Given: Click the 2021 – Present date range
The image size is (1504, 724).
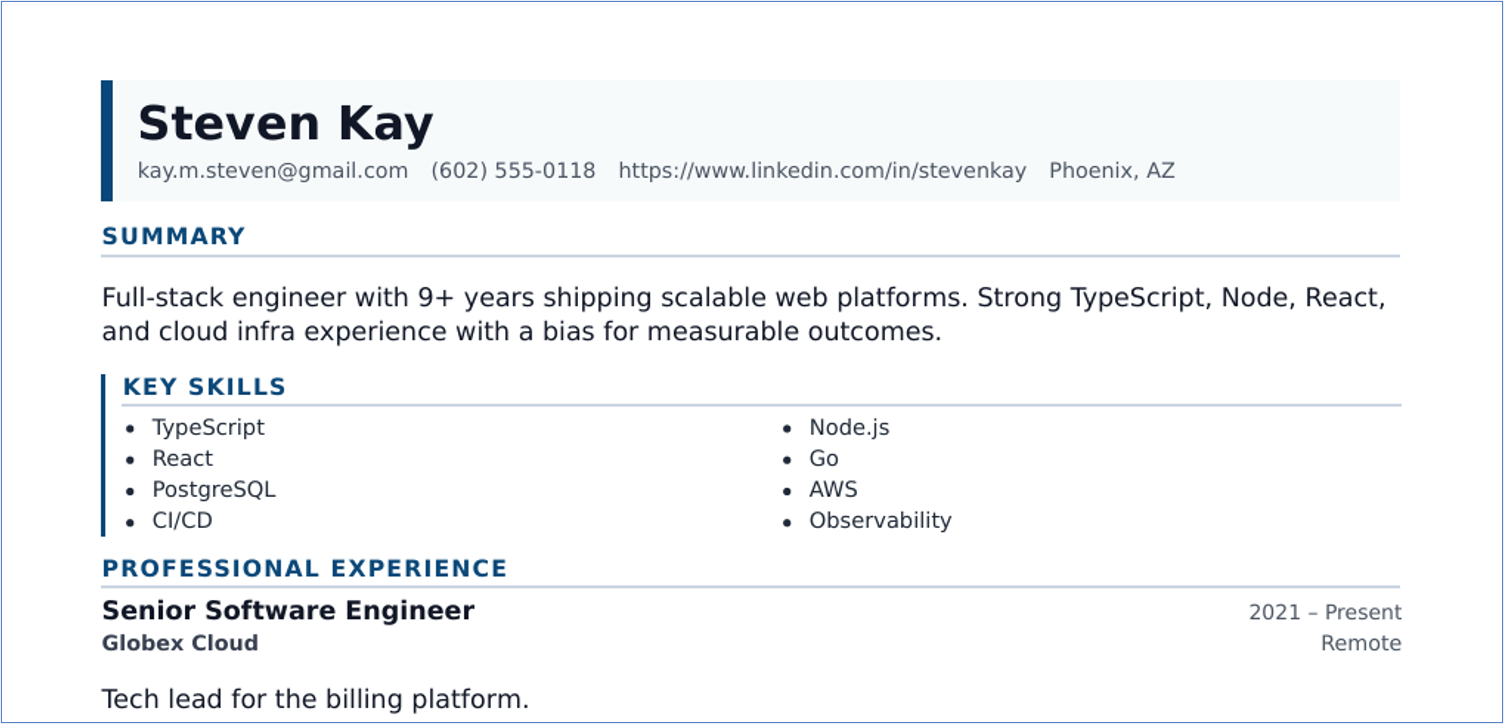Looking at the screenshot, I should [1325, 612].
